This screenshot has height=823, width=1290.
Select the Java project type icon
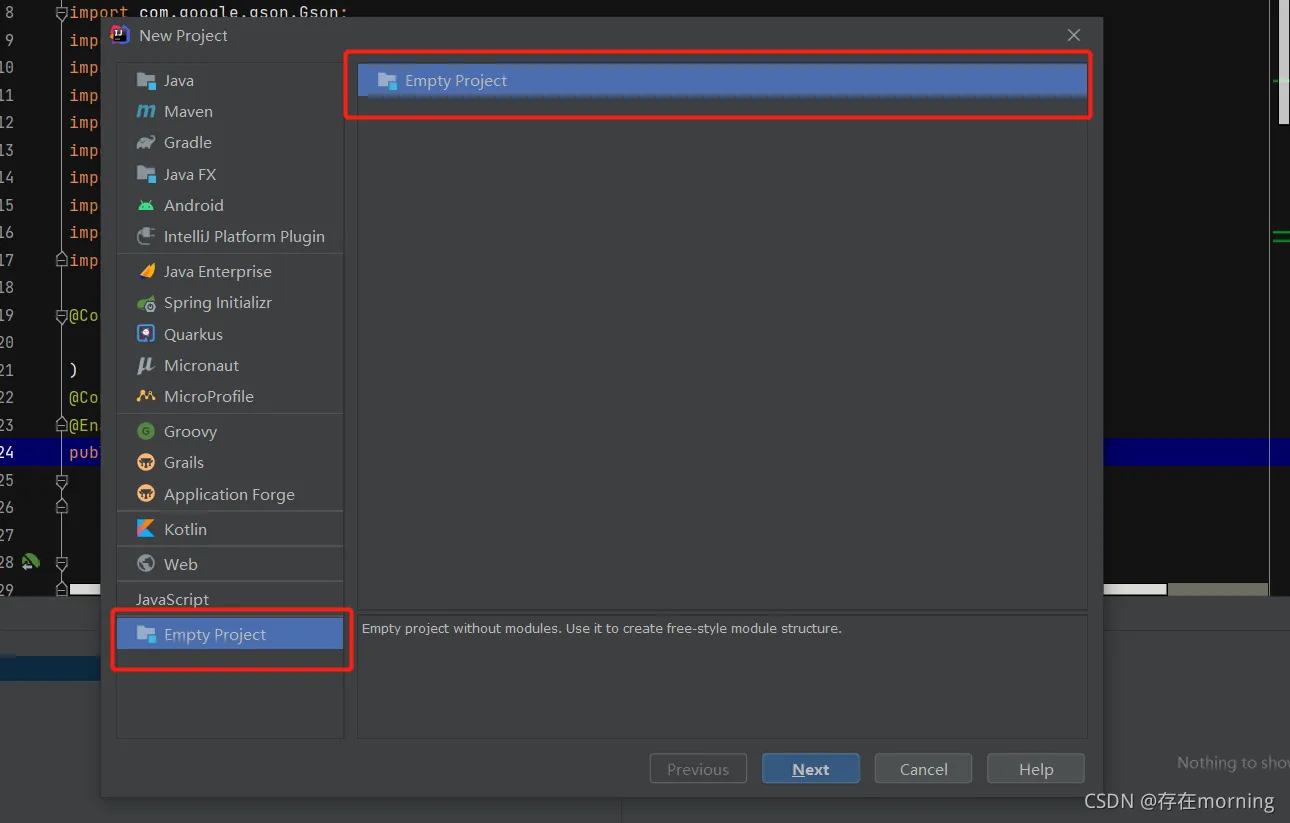(x=146, y=81)
